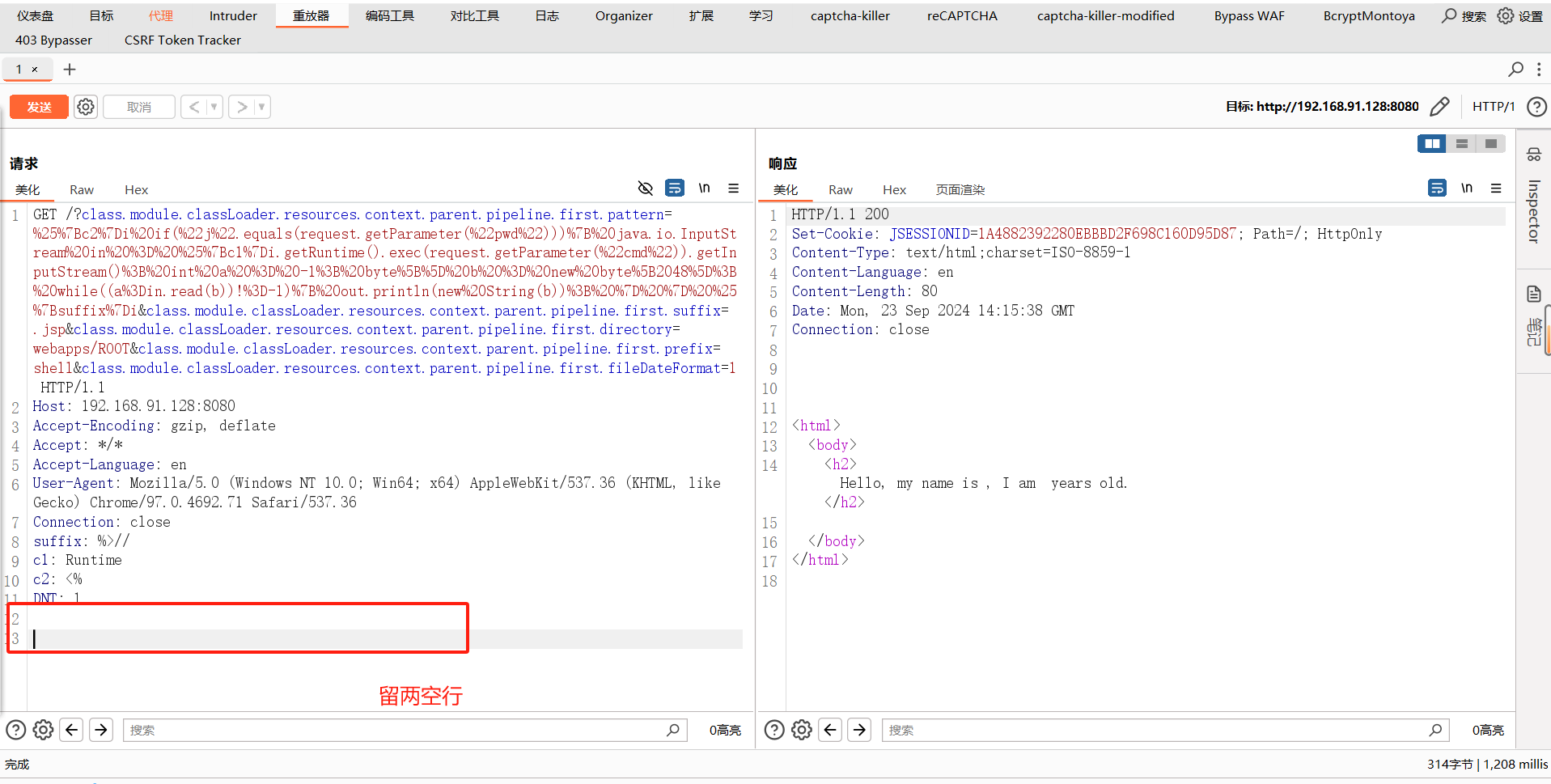1551x784 pixels.
Task: Go to next match in response search
Action: [x=859, y=730]
